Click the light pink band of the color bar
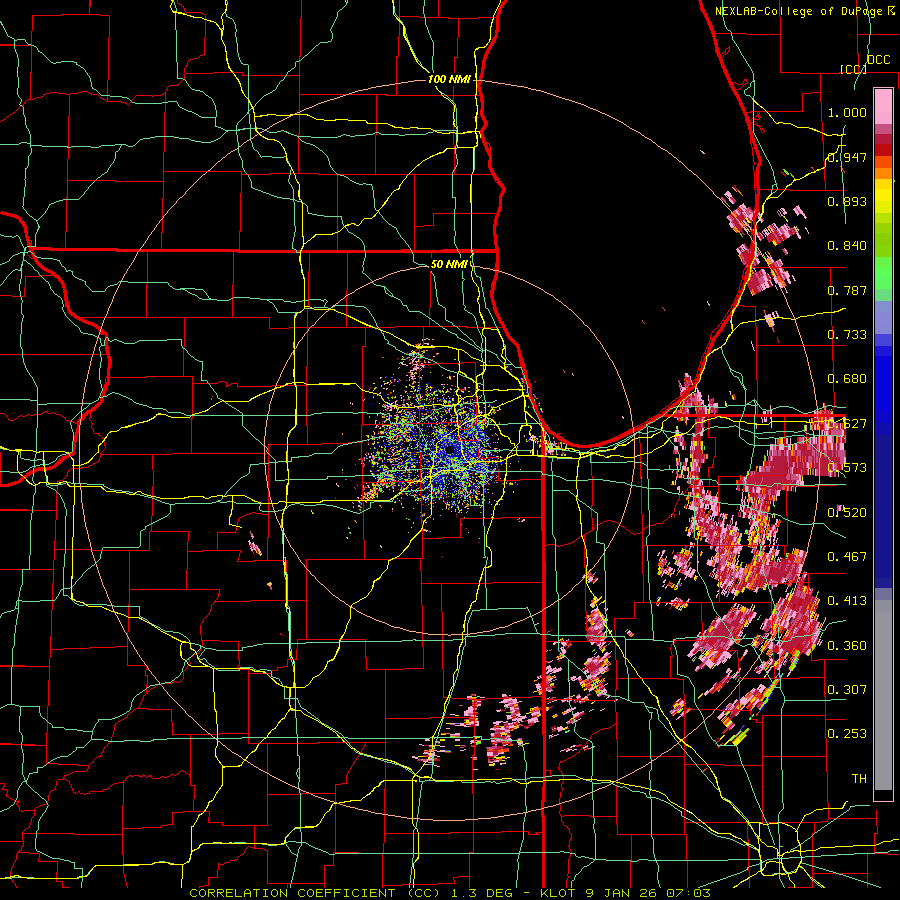The image size is (900, 900). click(883, 107)
